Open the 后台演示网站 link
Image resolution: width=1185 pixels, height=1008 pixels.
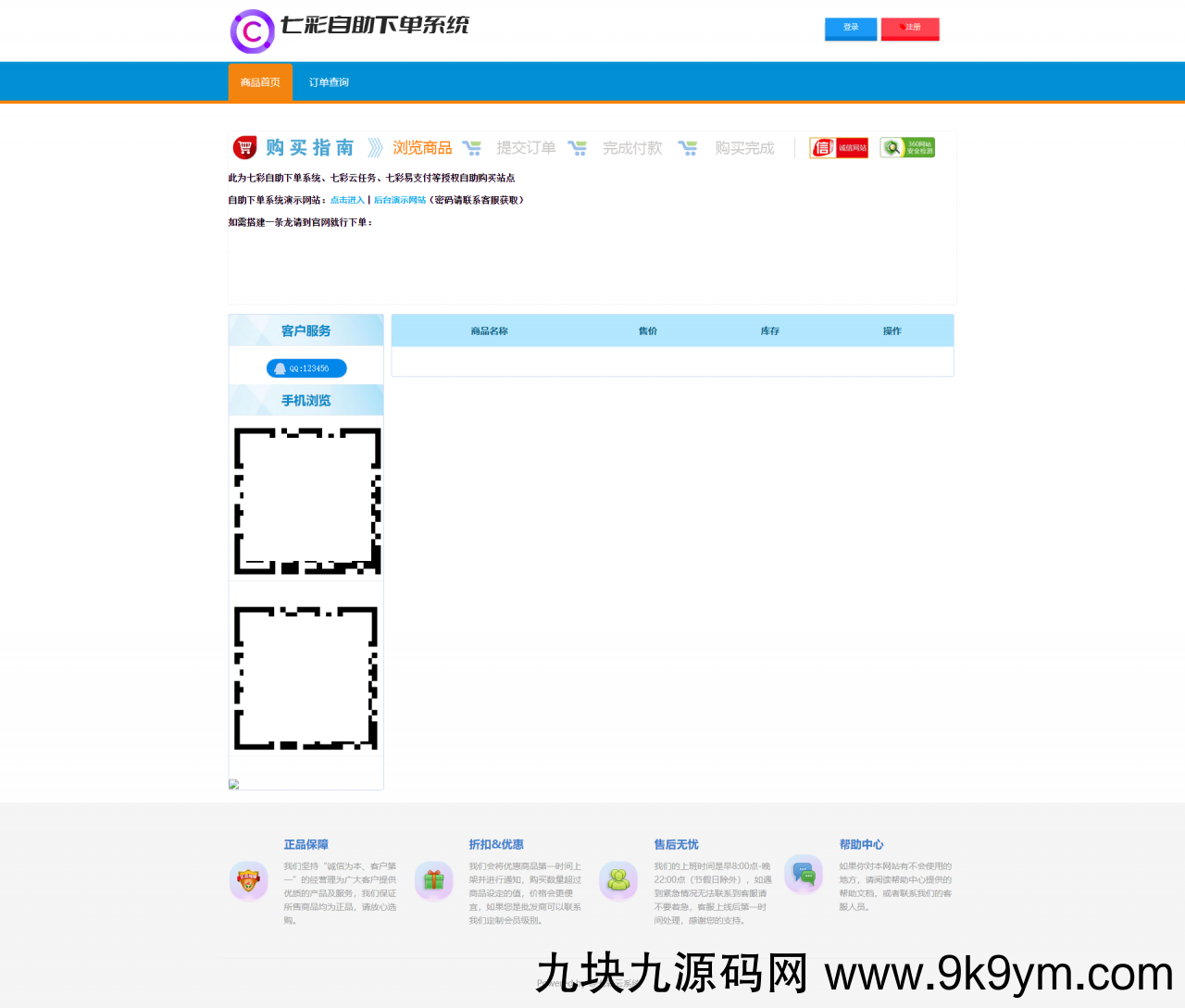click(x=400, y=200)
